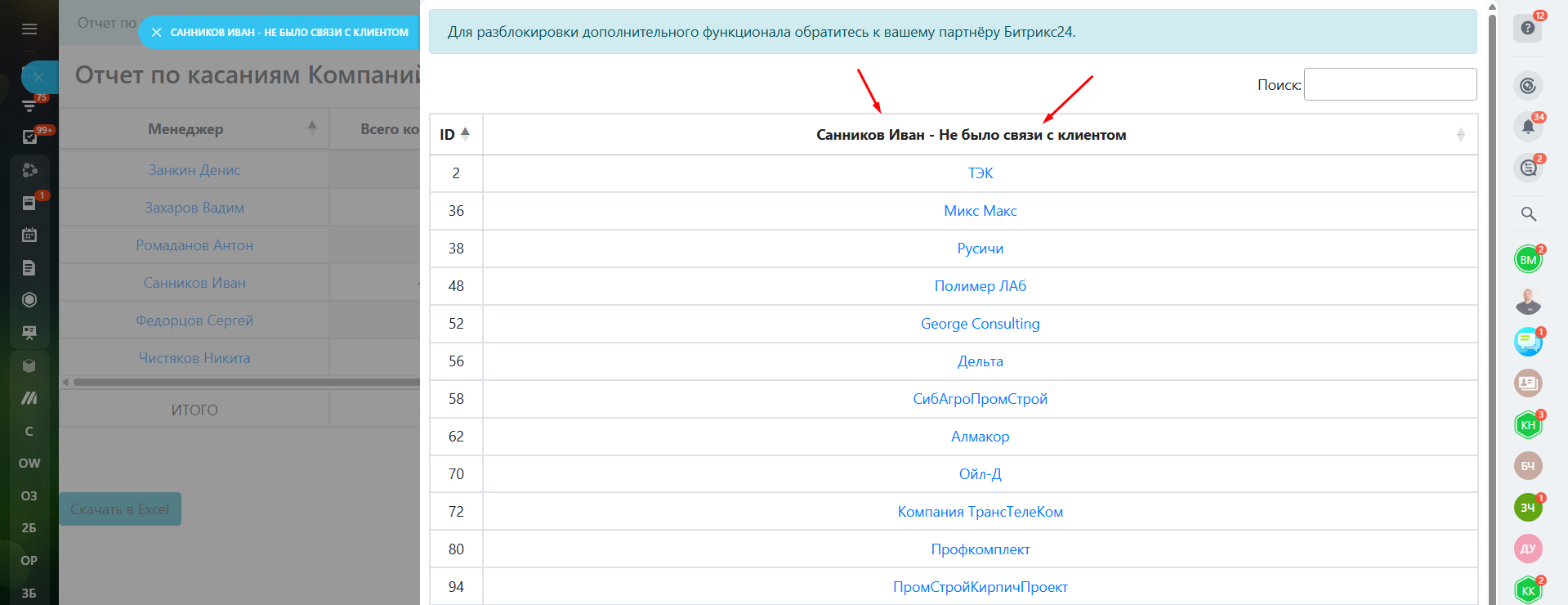Click the ID cell '70'
This screenshot has height=605, width=1568.
click(456, 474)
